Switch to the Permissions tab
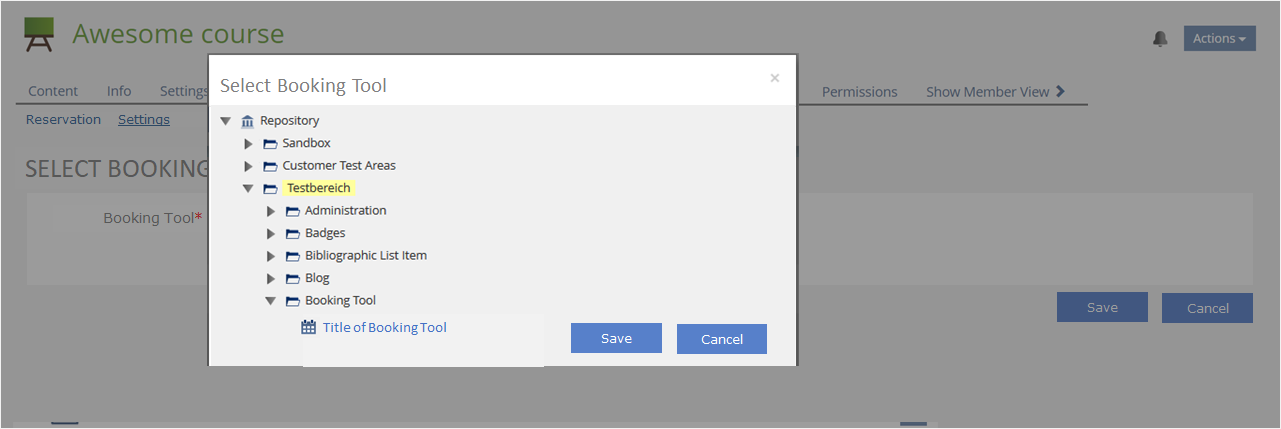This screenshot has width=1281, height=429. click(859, 92)
